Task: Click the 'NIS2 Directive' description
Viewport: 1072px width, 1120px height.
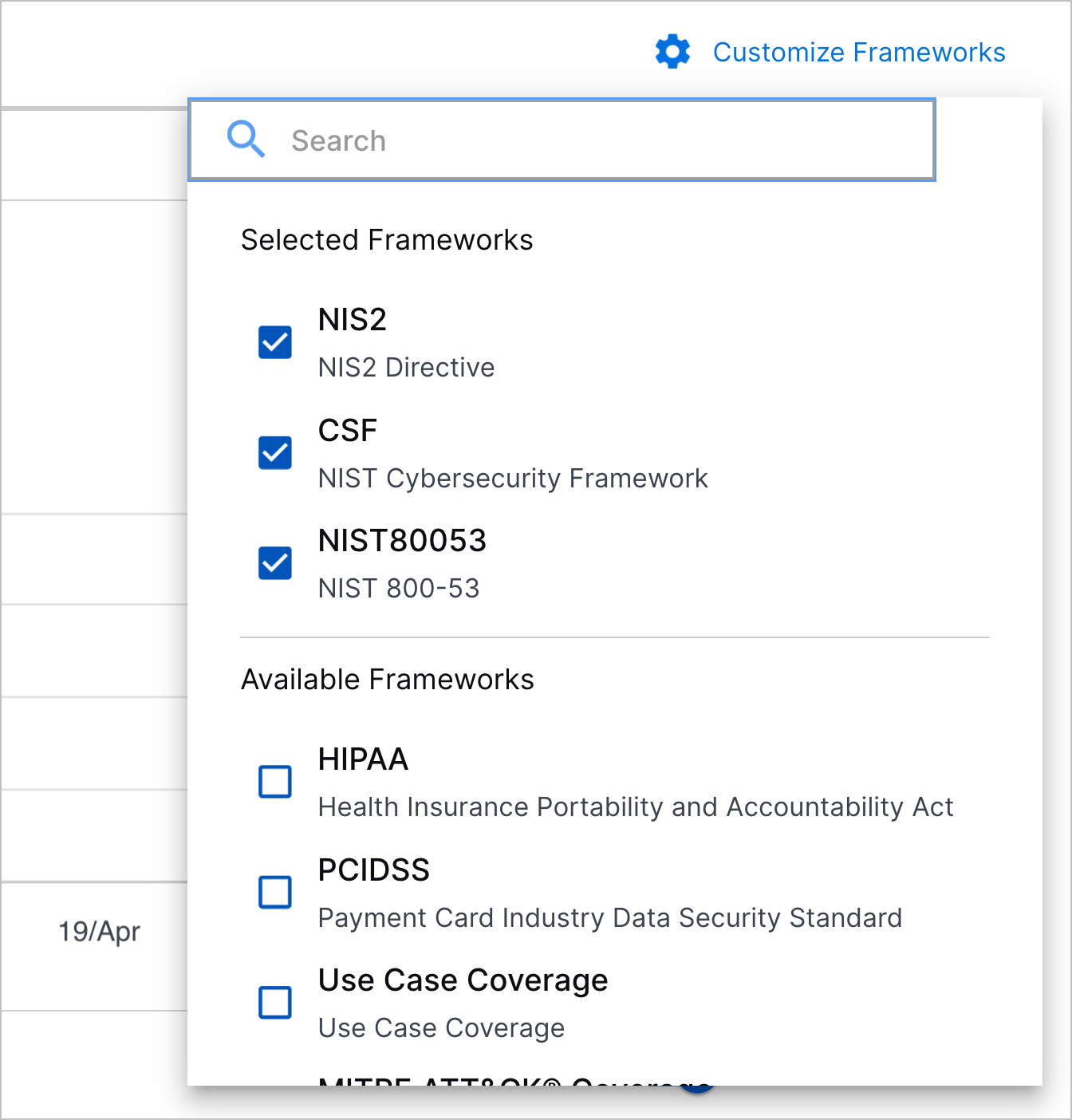Action: [x=406, y=368]
